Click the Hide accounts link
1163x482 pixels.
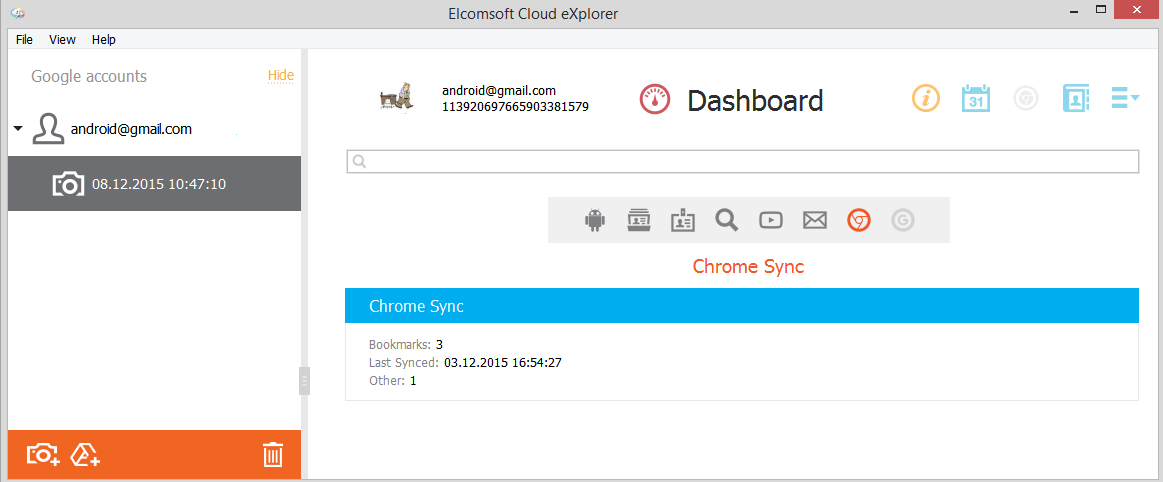pos(280,76)
